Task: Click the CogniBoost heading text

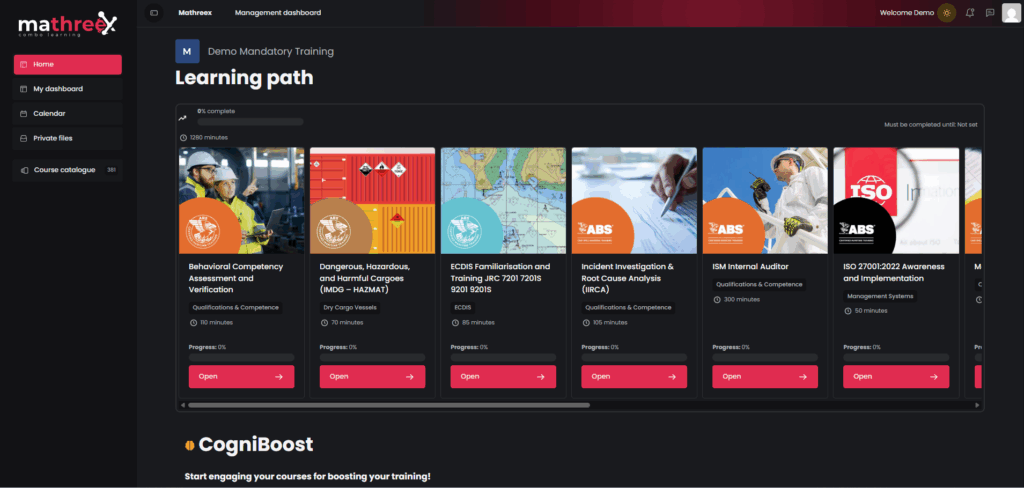Action: [256, 445]
